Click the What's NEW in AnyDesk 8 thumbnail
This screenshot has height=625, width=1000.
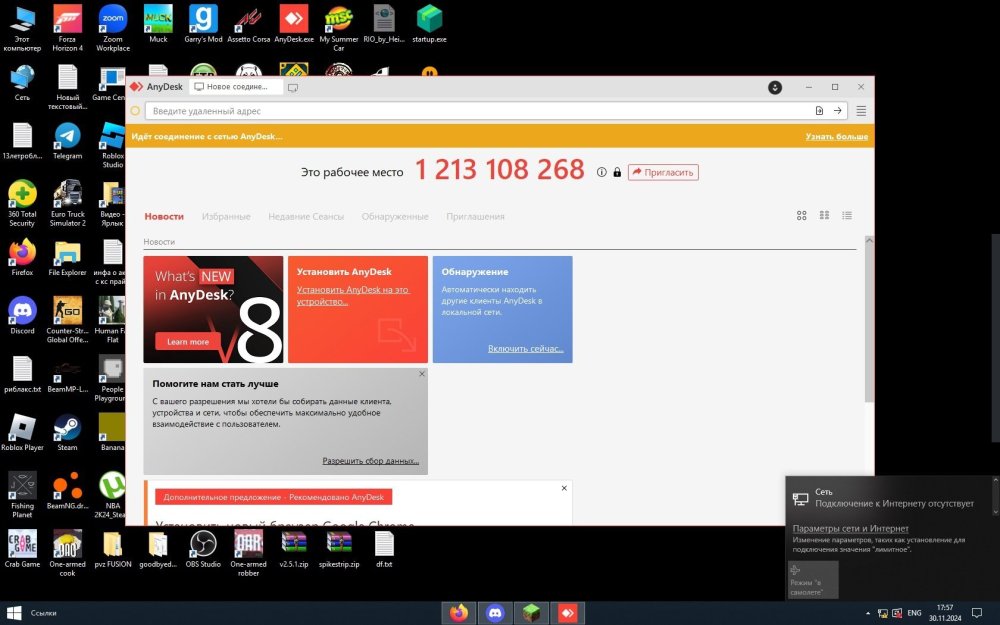213,309
